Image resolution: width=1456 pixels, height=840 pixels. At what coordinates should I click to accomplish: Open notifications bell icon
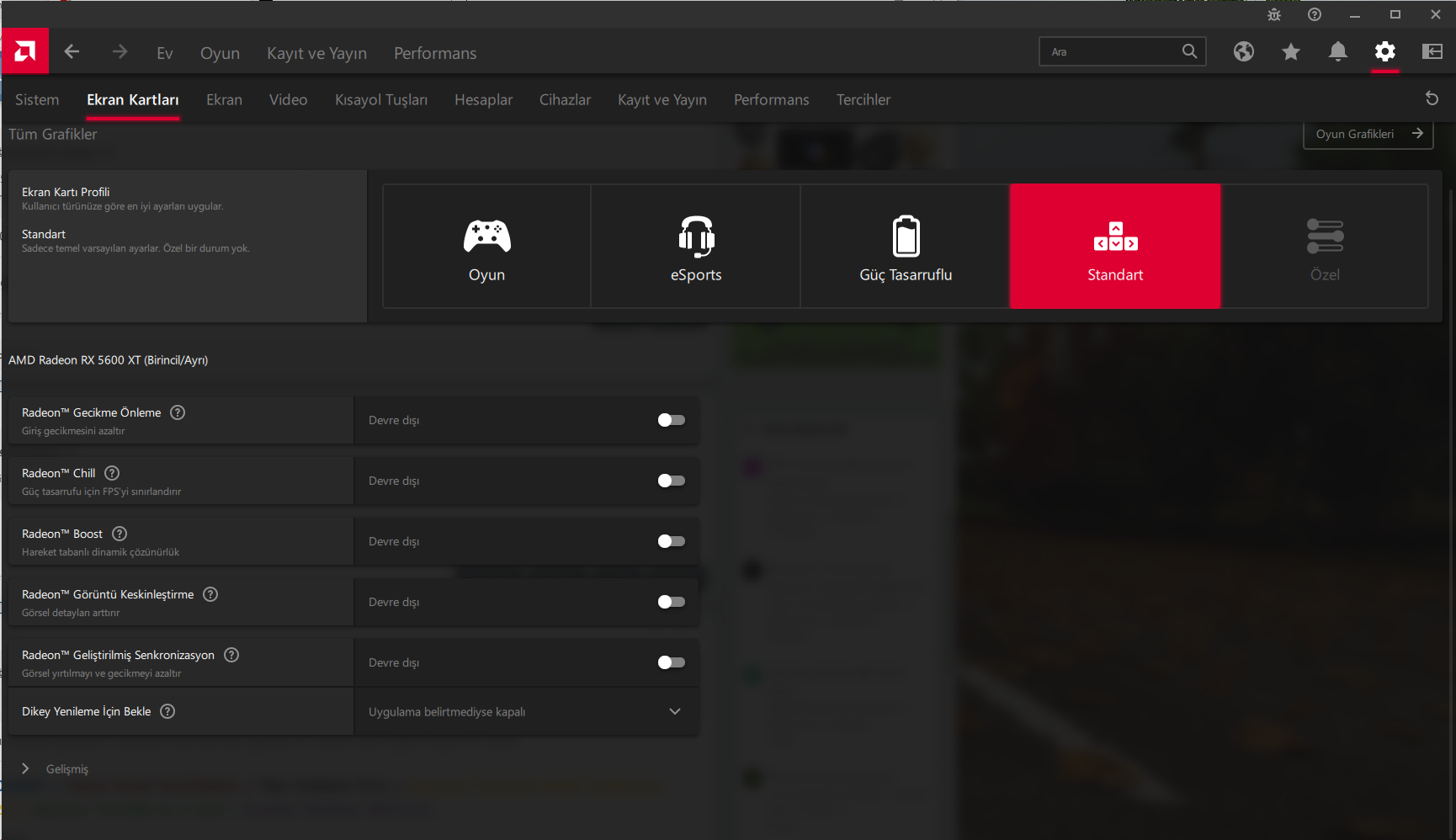point(1338,52)
